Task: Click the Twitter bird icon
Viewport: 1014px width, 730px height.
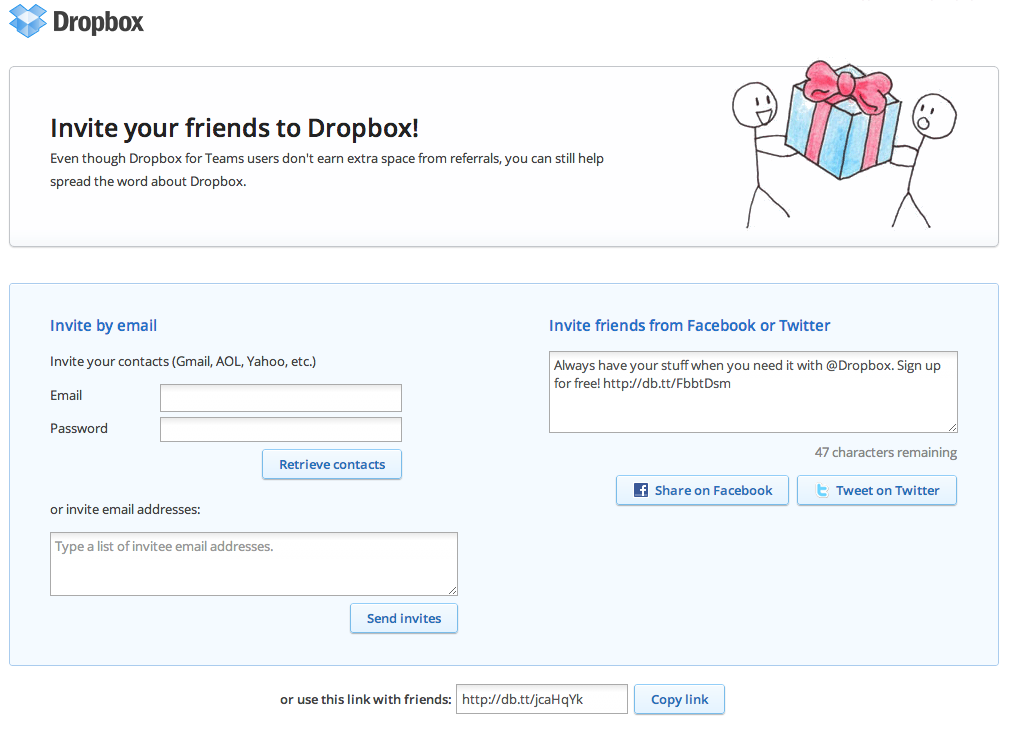Action: pos(822,490)
